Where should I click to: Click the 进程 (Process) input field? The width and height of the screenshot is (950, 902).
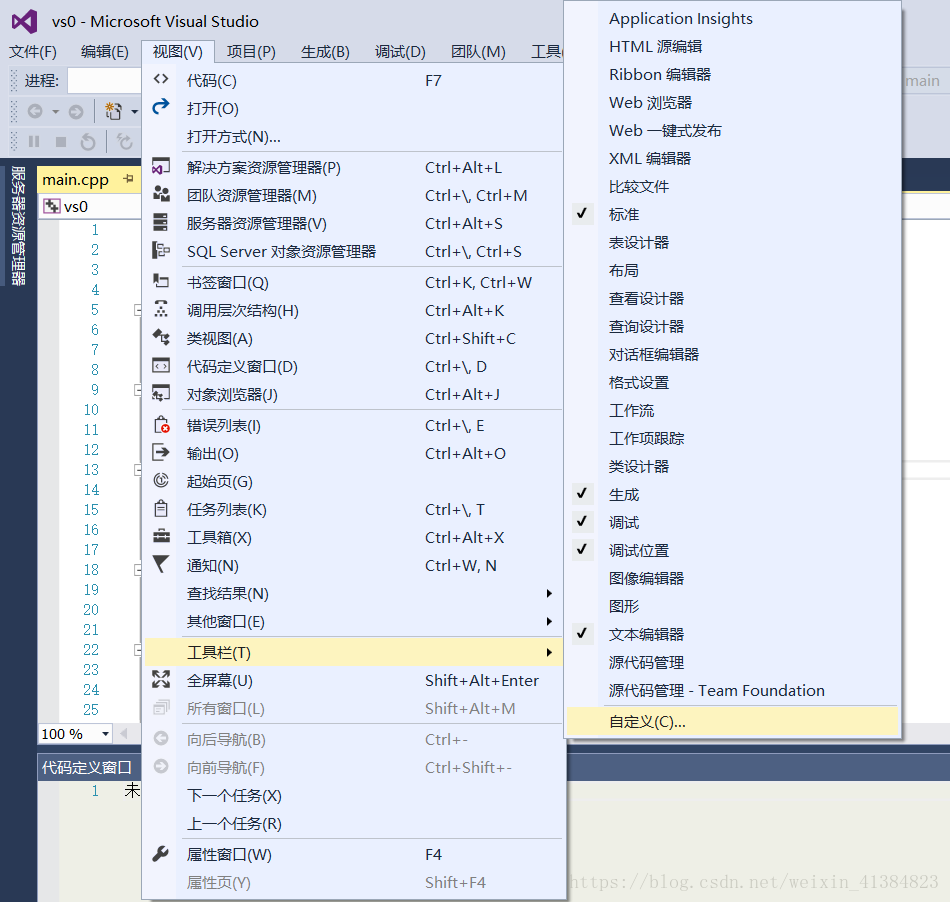click(104, 81)
